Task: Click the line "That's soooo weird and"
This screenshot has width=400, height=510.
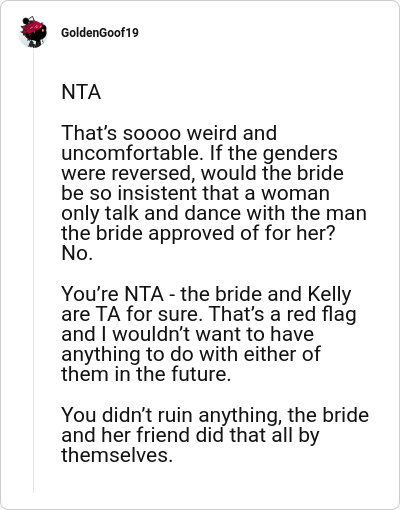Action: (x=169, y=133)
